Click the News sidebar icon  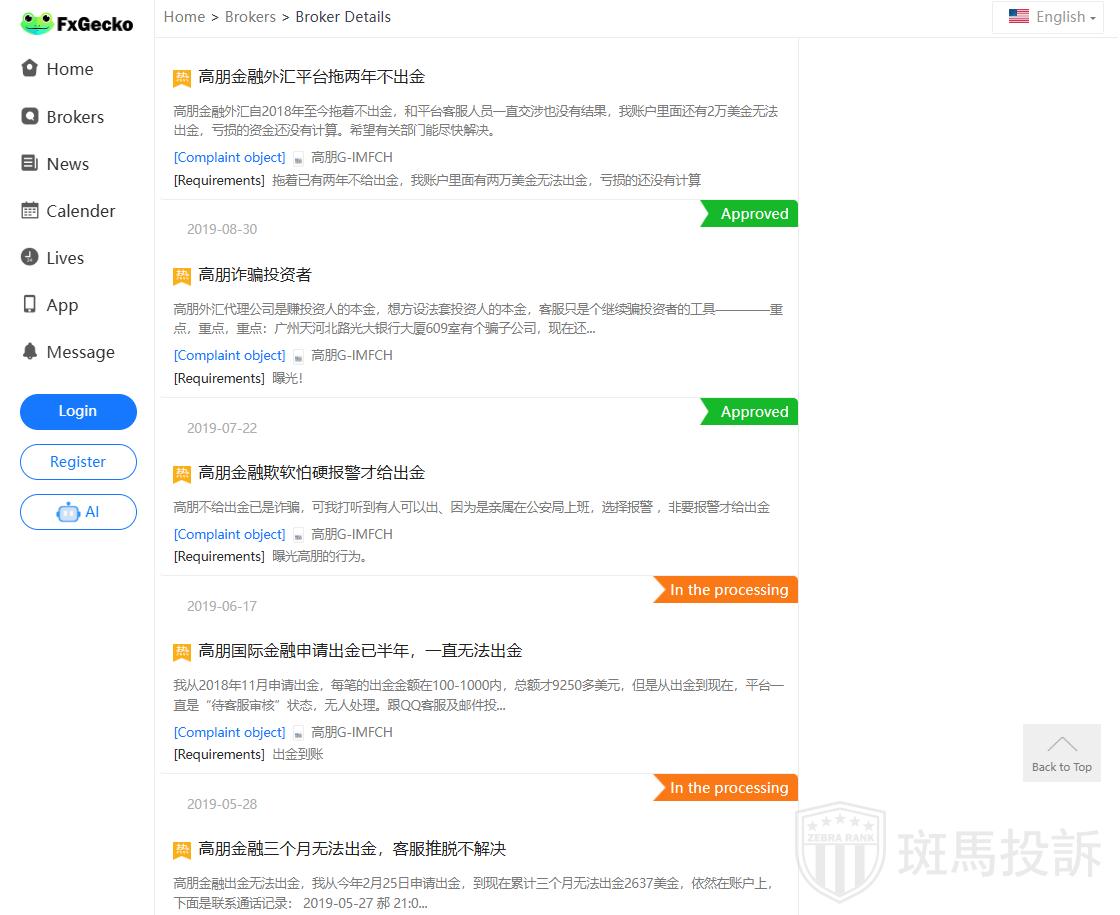pos(30,163)
